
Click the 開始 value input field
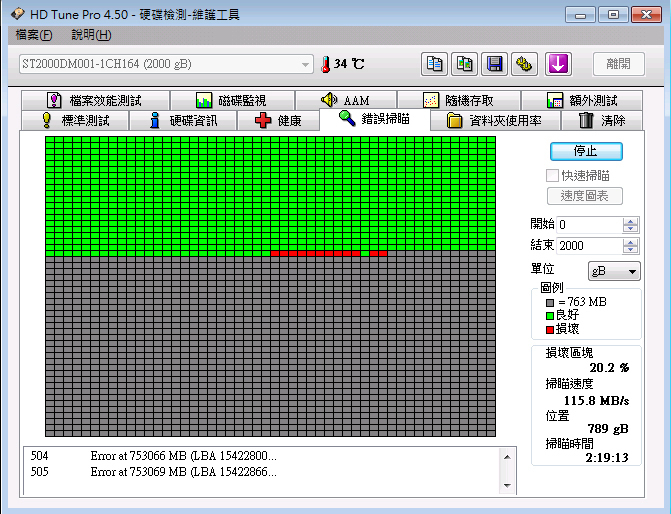[x=589, y=225]
